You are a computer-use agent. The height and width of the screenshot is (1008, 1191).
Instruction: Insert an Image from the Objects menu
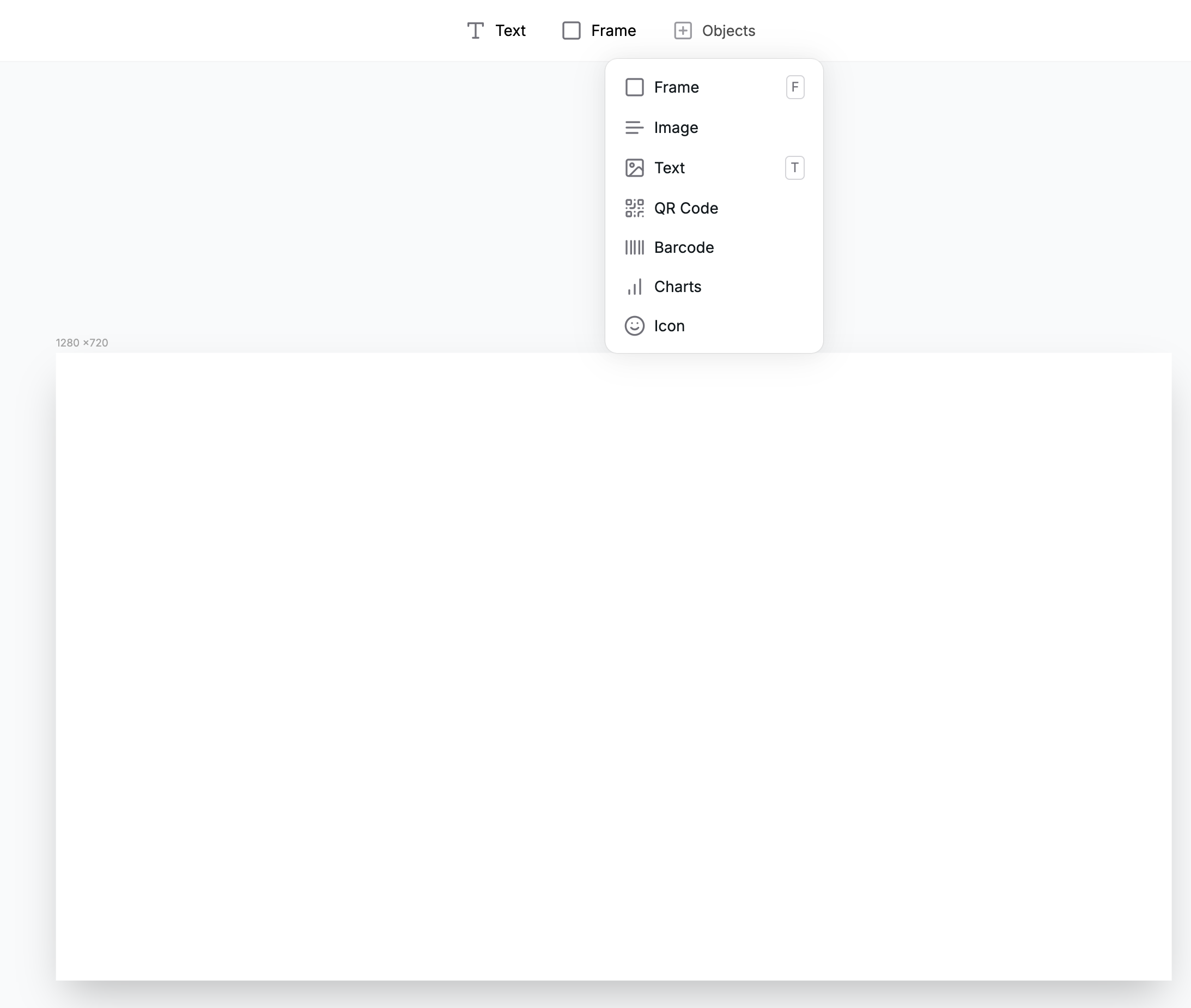(676, 127)
